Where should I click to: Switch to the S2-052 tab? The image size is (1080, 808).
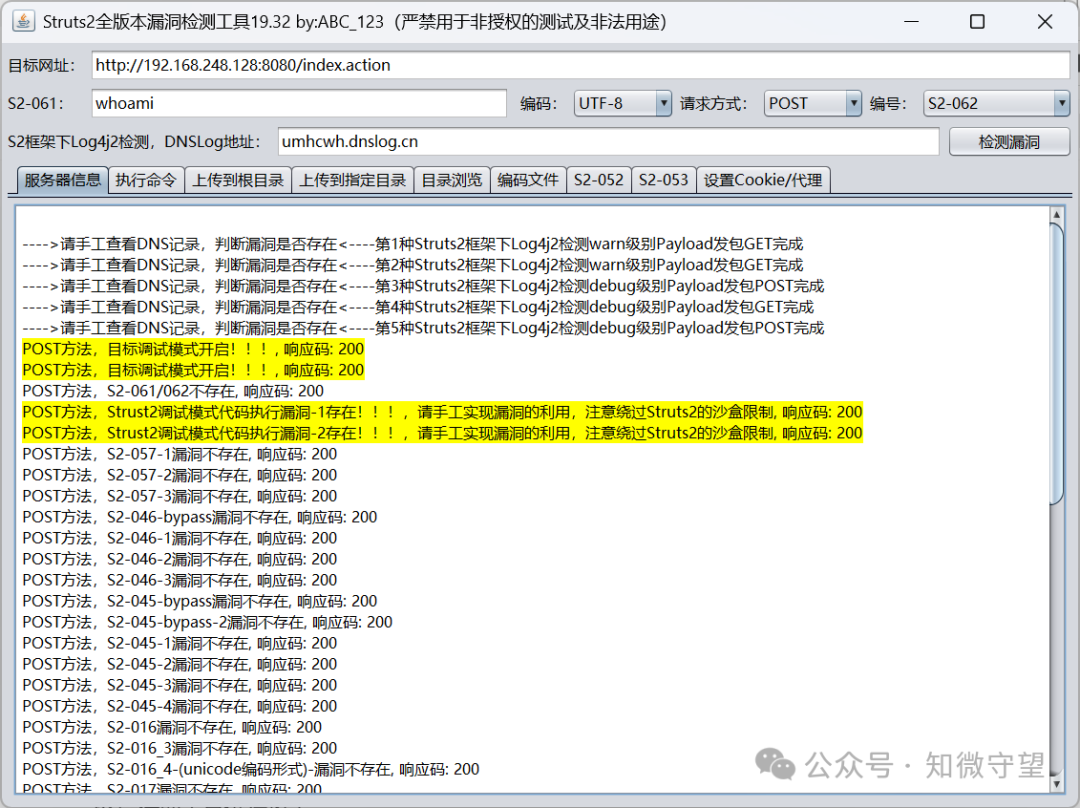coord(599,180)
